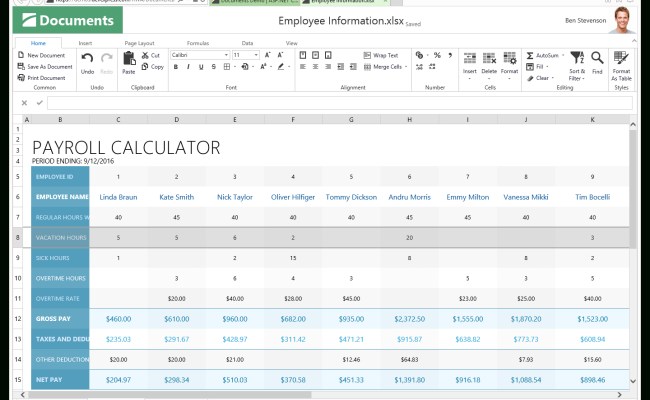The width and height of the screenshot is (650, 400).
Task: Click Print Document
Action: click(x=41, y=78)
